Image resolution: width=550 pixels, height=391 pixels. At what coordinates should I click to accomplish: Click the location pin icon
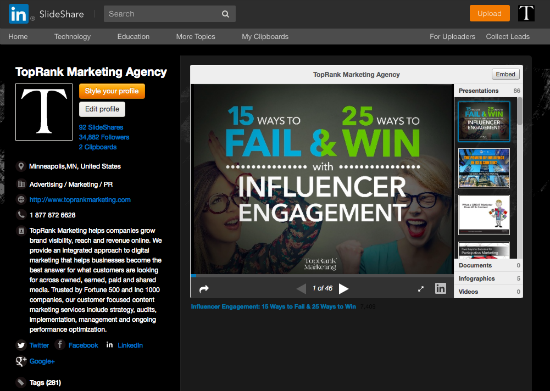pyautogui.click(x=21, y=166)
